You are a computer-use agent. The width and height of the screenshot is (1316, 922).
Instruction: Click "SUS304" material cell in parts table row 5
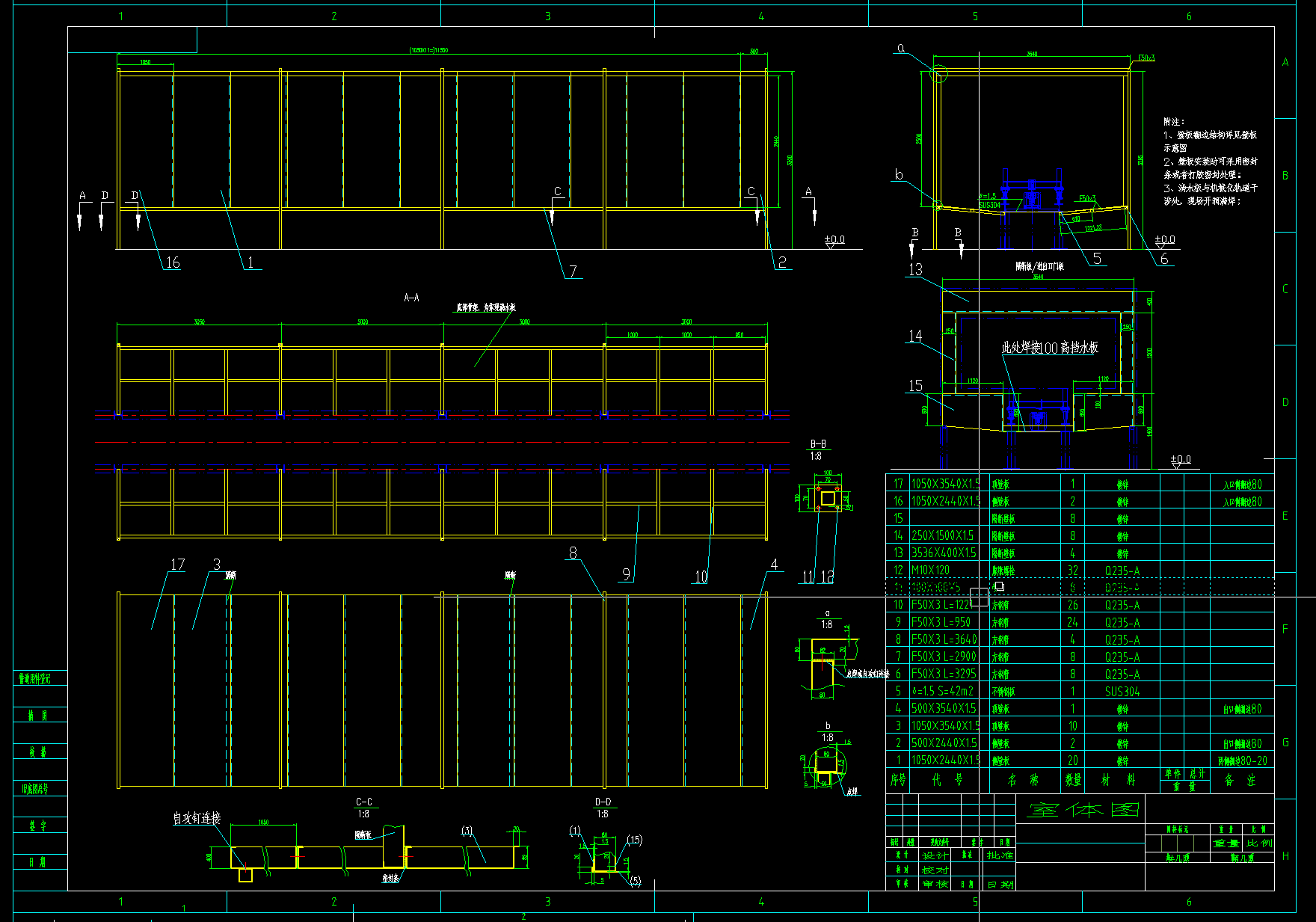point(1122,692)
